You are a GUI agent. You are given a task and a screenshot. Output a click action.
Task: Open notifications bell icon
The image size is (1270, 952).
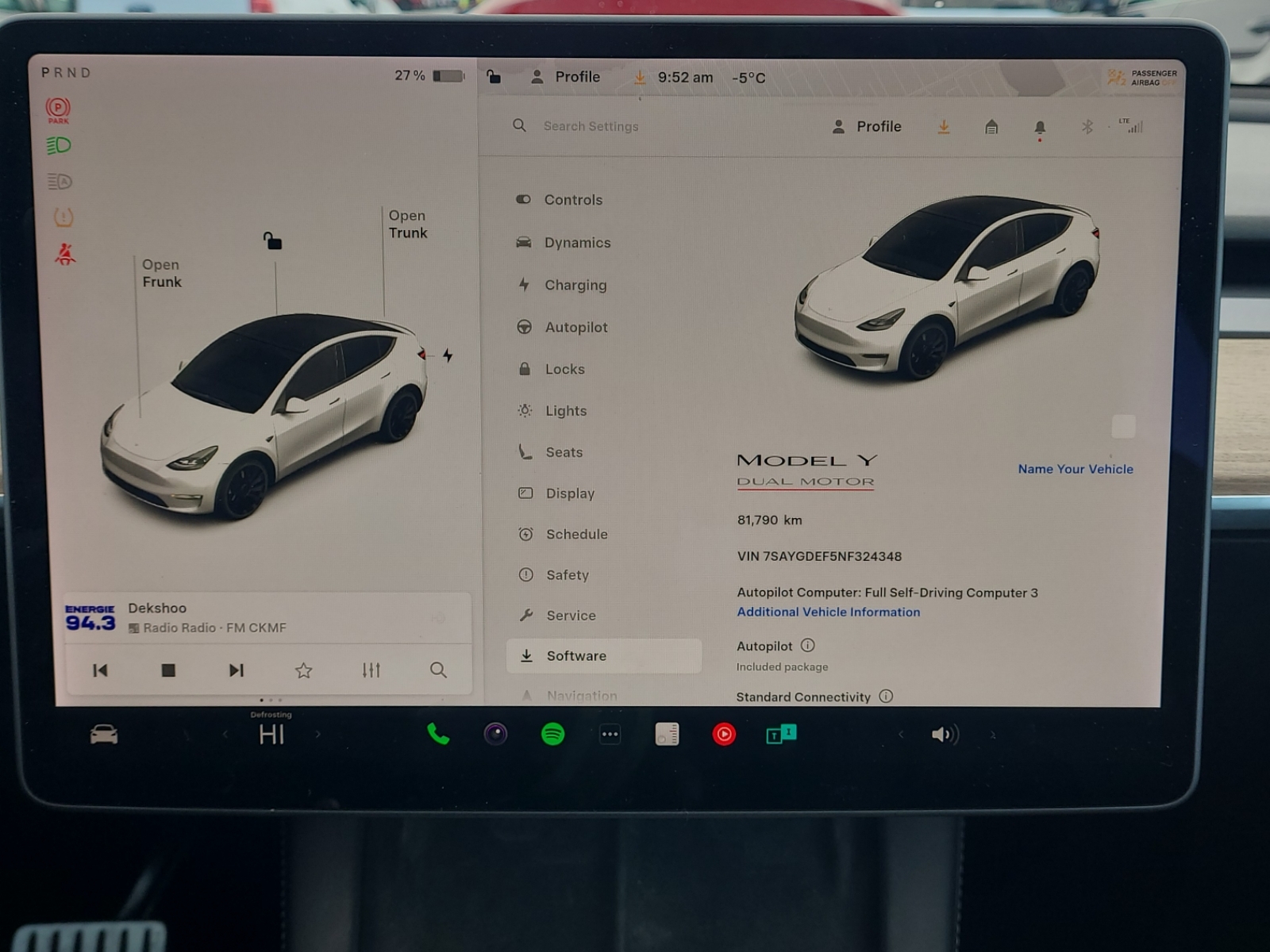click(x=1040, y=127)
